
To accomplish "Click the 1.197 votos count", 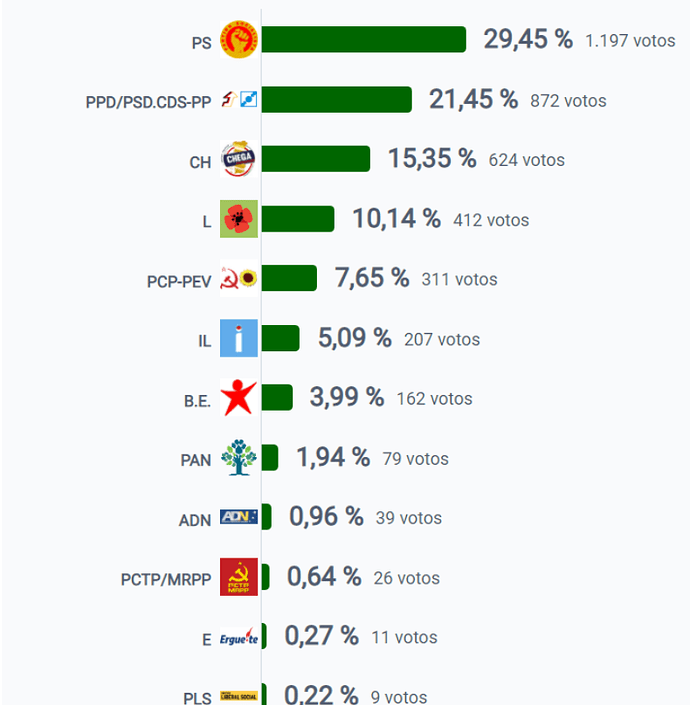I will [x=630, y=41].
